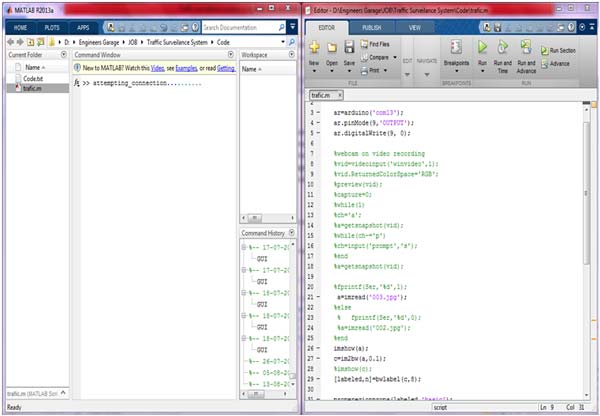Click the save icon in Editor quick-access bar
This screenshot has height=416, width=600.
497,27
